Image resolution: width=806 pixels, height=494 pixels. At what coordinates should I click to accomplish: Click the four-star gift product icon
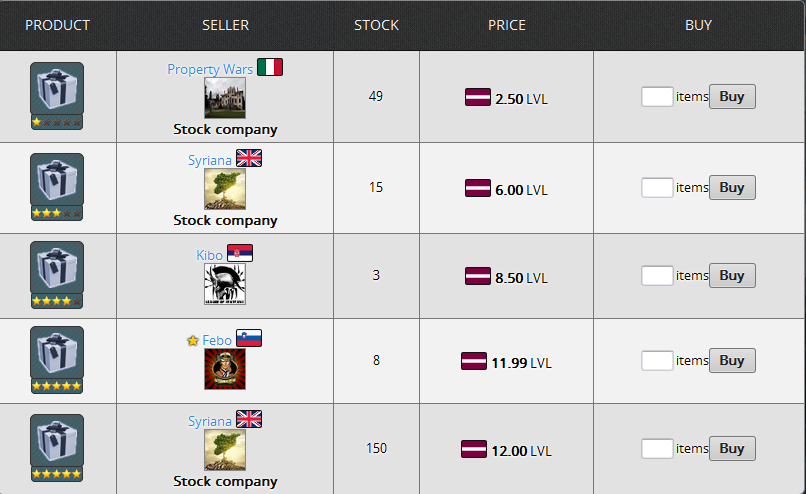click(x=57, y=275)
